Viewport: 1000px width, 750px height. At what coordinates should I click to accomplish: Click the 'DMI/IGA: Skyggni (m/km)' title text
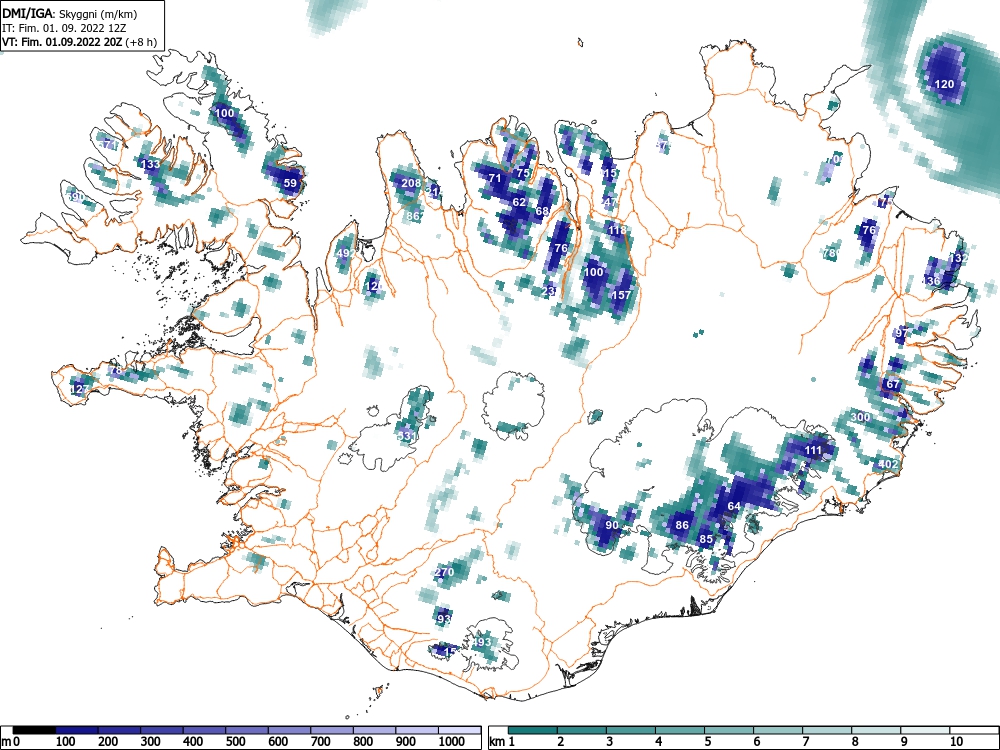pyautogui.click(x=69, y=13)
